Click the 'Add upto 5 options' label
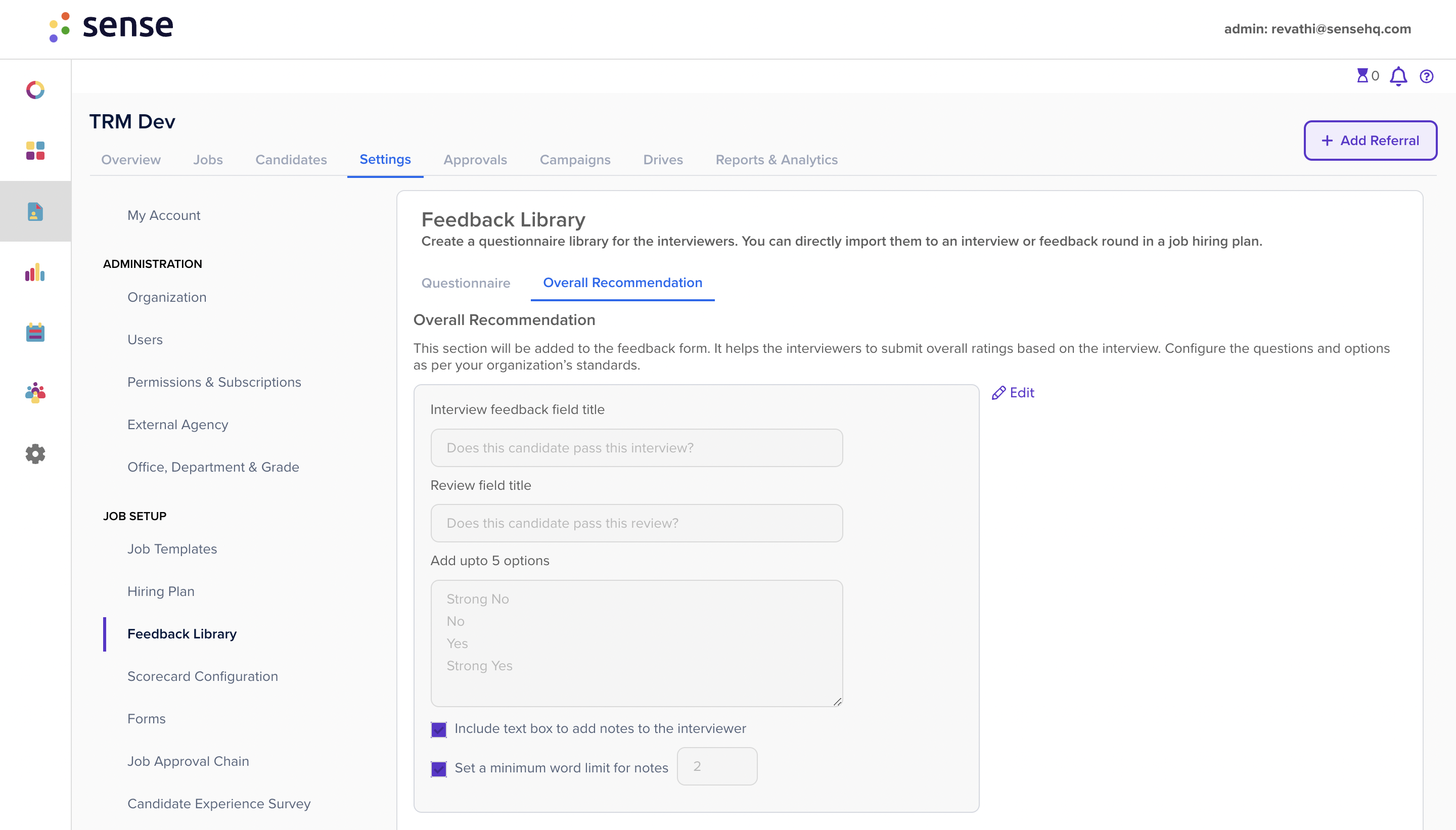The image size is (1456, 830). pyautogui.click(x=489, y=561)
